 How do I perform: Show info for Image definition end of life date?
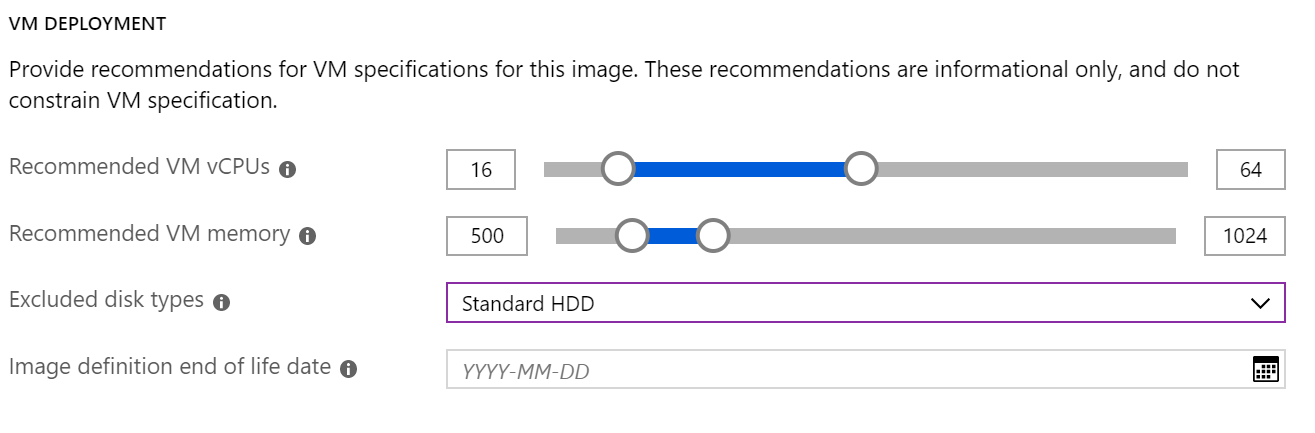coord(348,369)
